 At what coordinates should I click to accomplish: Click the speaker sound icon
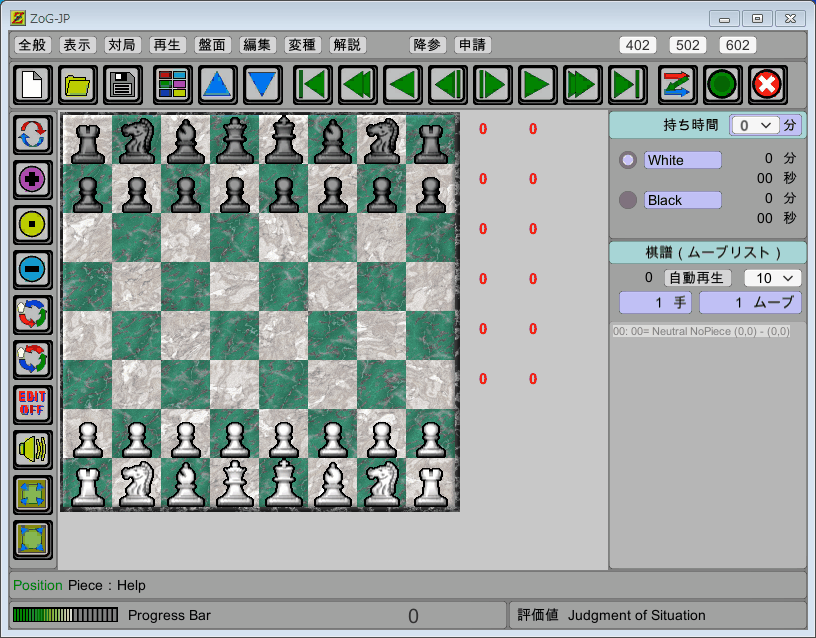pyautogui.click(x=33, y=450)
